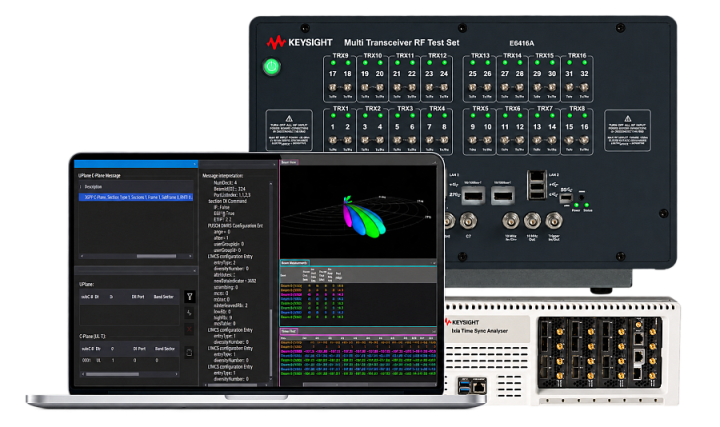This screenshot has width=720, height=427.
Task: Select the highlighted 3GPP C-Plane message row
Action: point(136,197)
